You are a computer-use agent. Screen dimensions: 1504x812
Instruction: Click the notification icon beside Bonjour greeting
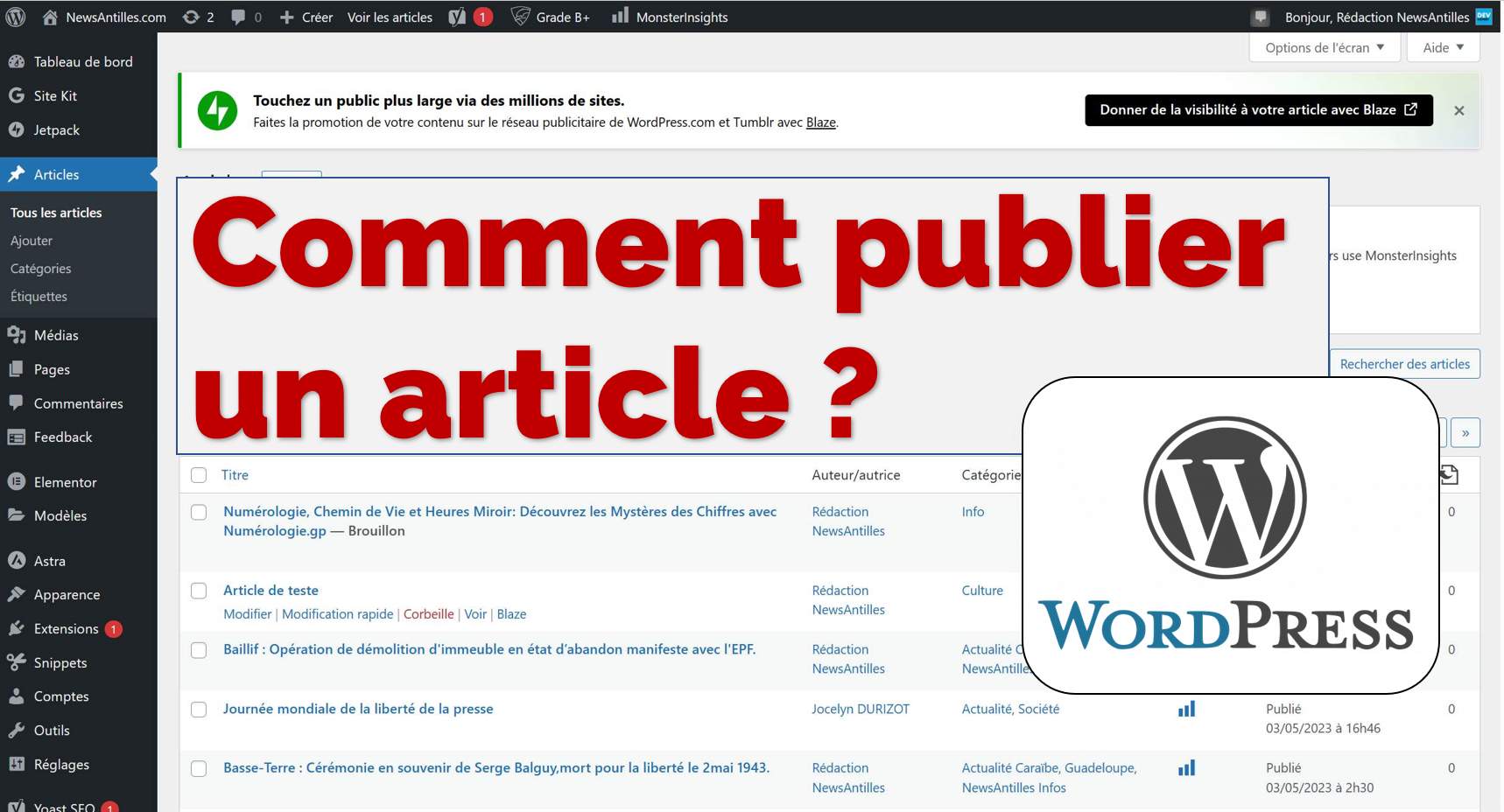pyautogui.click(x=1261, y=17)
